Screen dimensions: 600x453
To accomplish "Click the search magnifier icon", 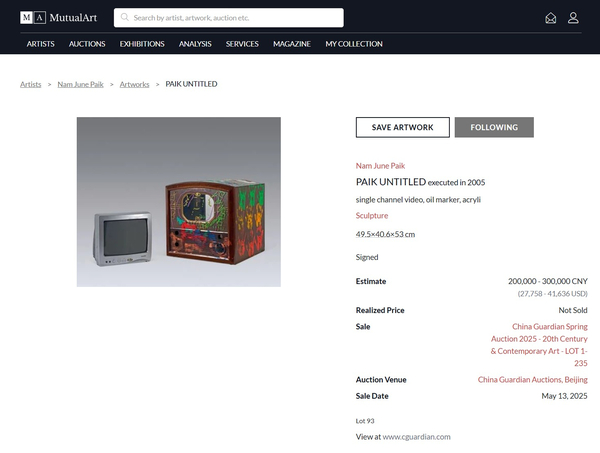I will pyautogui.click(x=124, y=17).
